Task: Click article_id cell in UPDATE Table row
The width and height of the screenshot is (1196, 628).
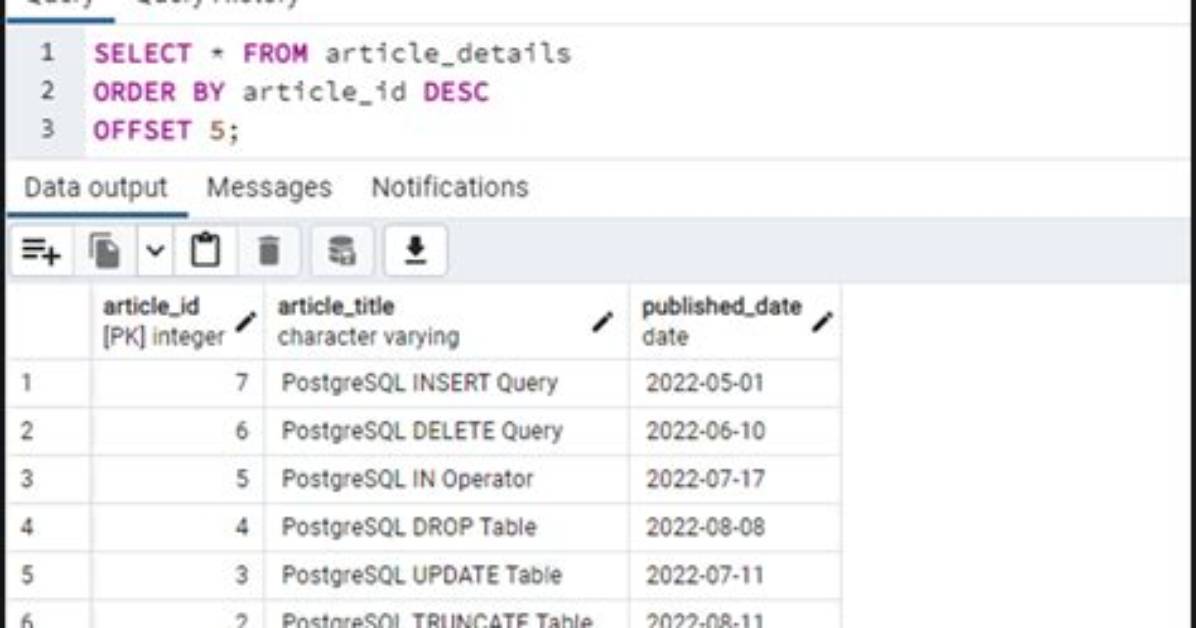Action: tap(177, 575)
